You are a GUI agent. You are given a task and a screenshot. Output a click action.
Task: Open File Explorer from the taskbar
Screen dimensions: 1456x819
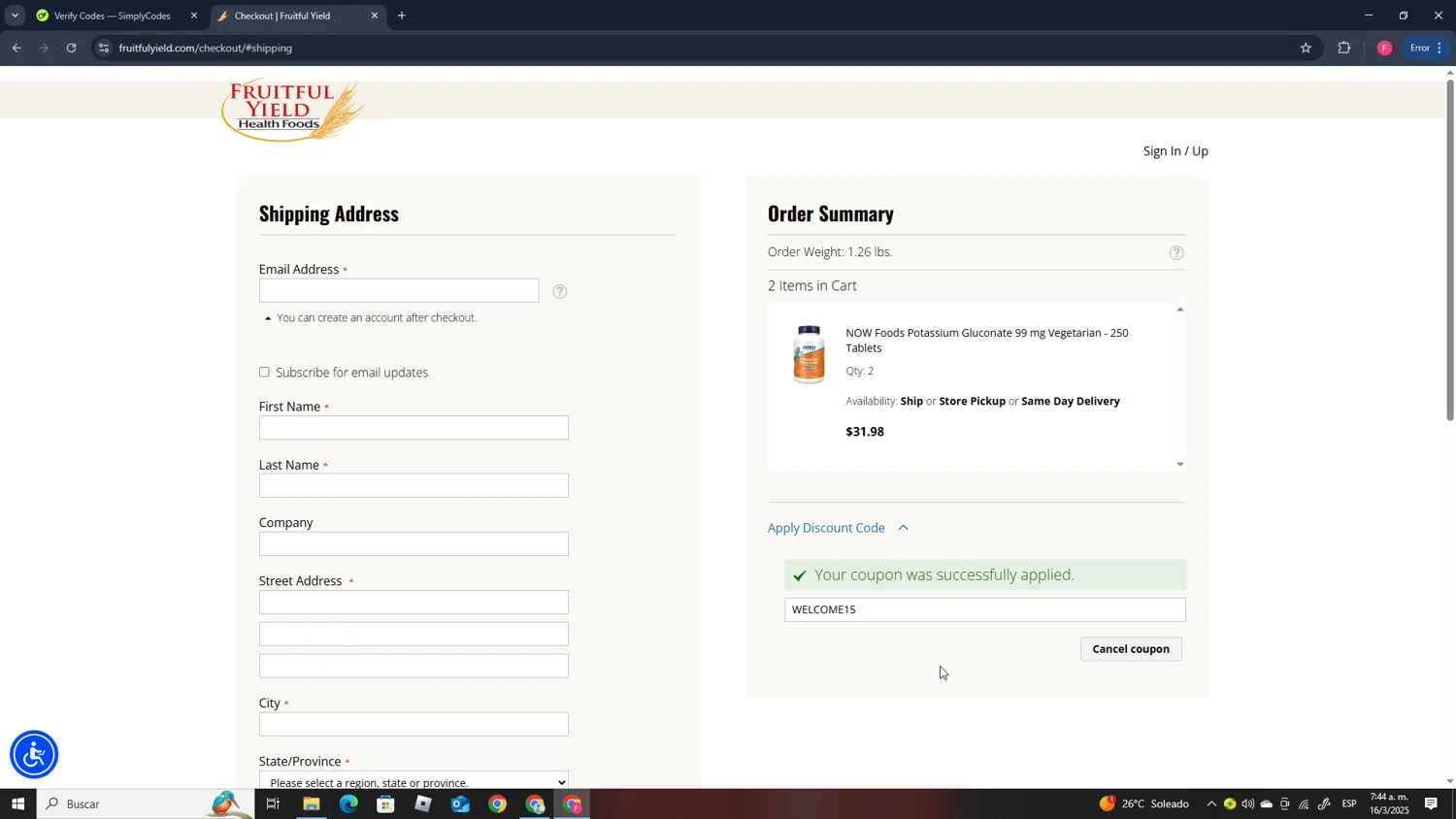coord(311,803)
